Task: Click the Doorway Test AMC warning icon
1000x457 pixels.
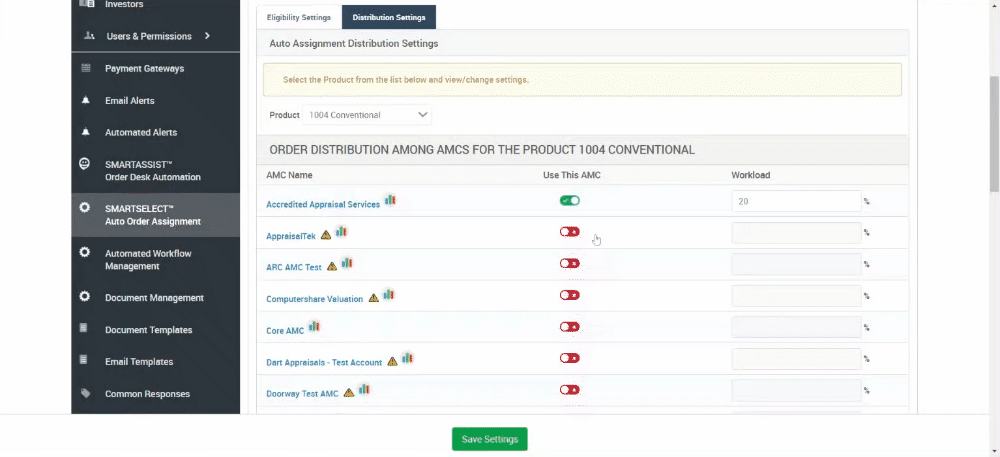Action: (349, 393)
